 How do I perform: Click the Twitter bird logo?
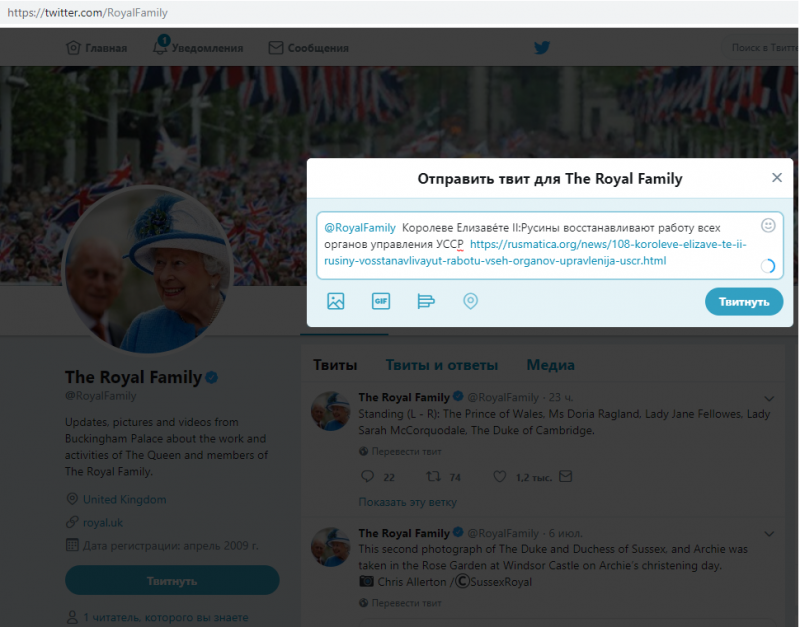541,48
